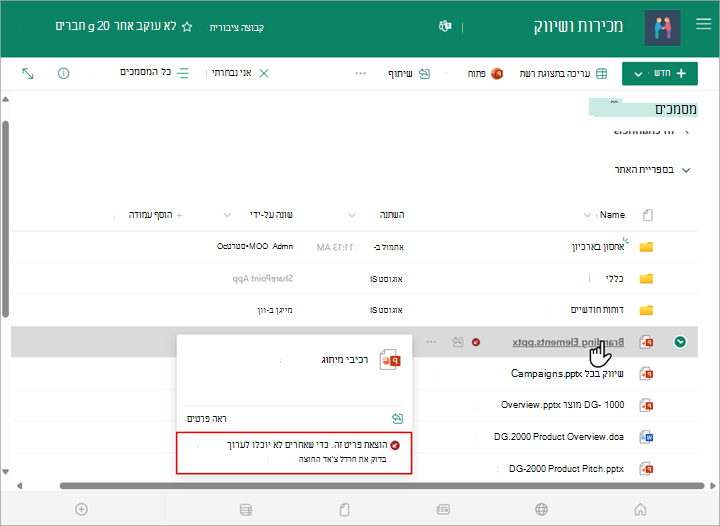Open the כללי folder
Viewport: 720px width, 526px height.
614,279
